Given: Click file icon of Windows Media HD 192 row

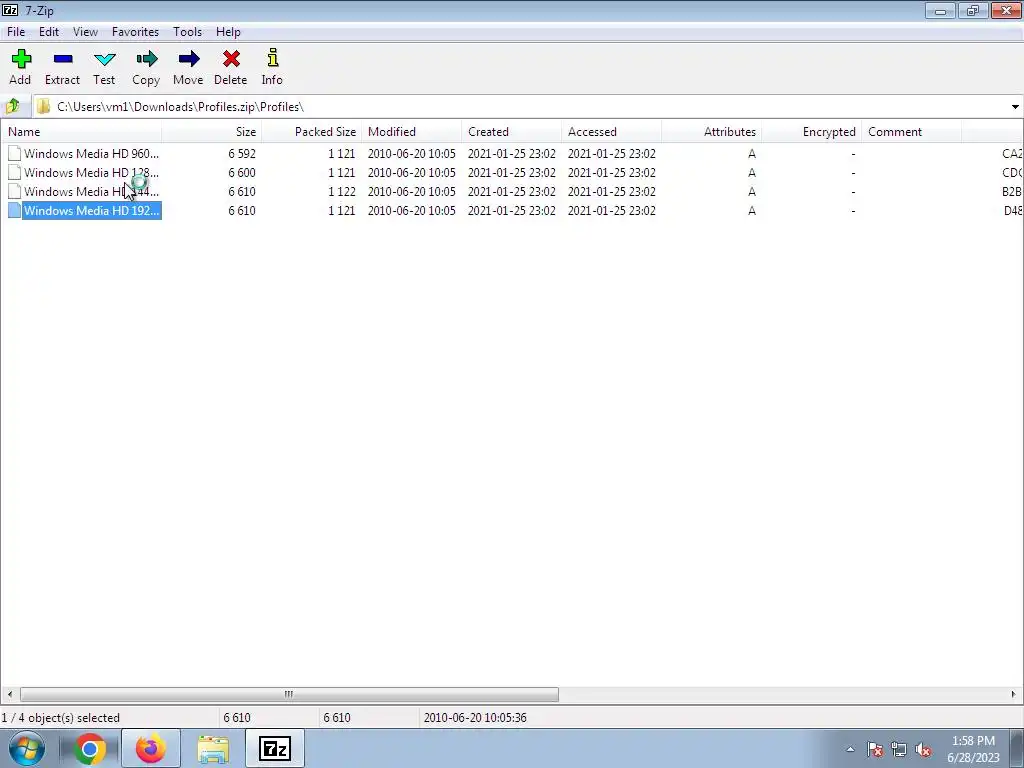Looking at the screenshot, I should [14, 210].
